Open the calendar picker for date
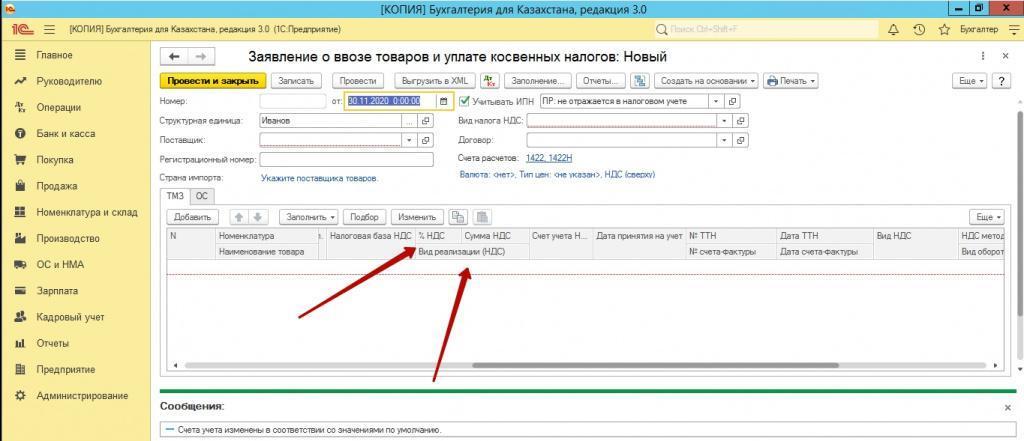The image size is (1024, 441). tap(444, 101)
